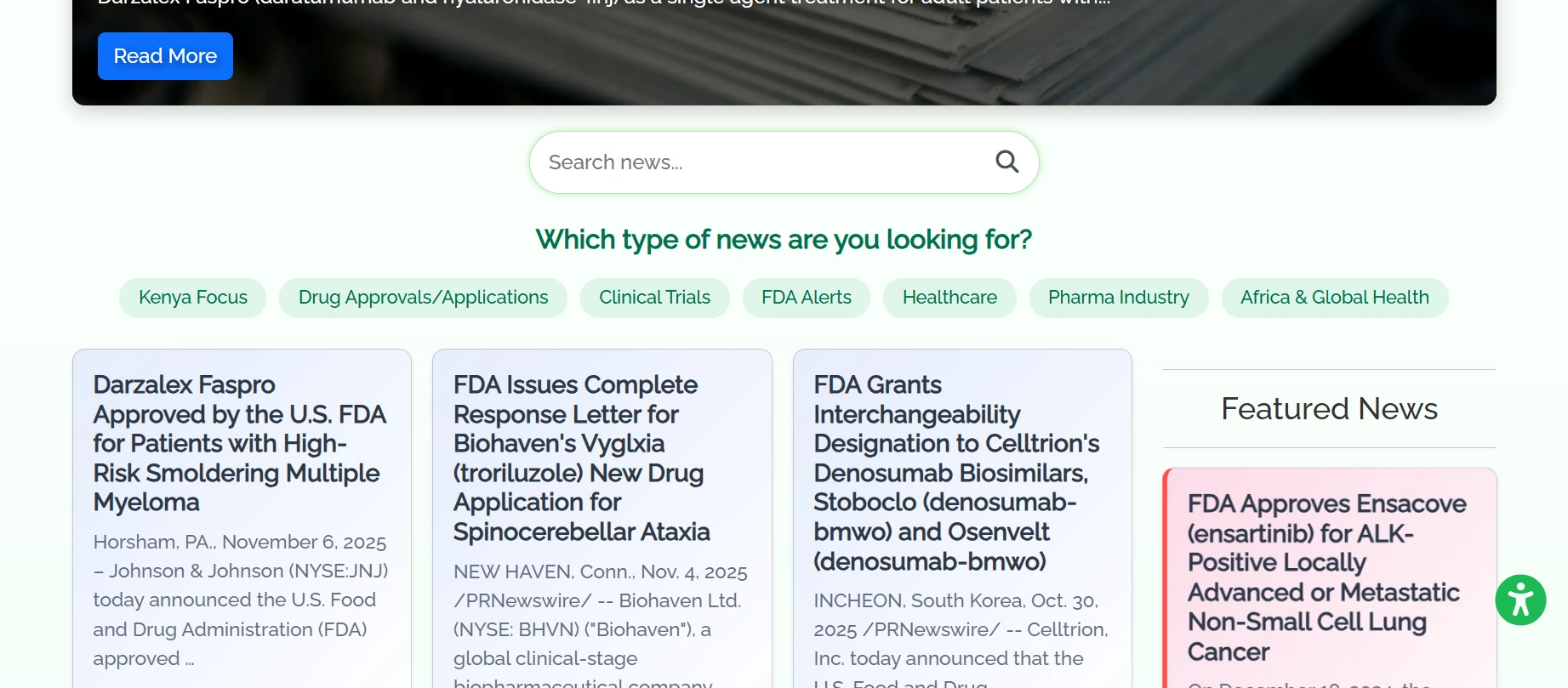This screenshot has height=688, width=1568.
Task: Select the Kenya Focus category
Action: click(x=193, y=298)
